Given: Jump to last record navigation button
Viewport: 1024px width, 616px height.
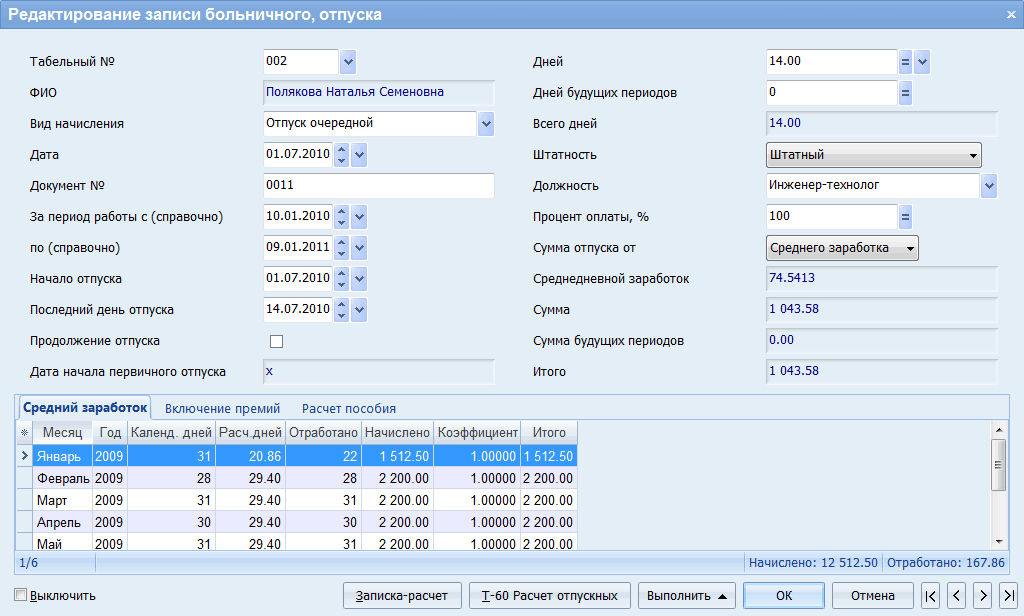Looking at the screenshot, I should [x=1008, y=596].
